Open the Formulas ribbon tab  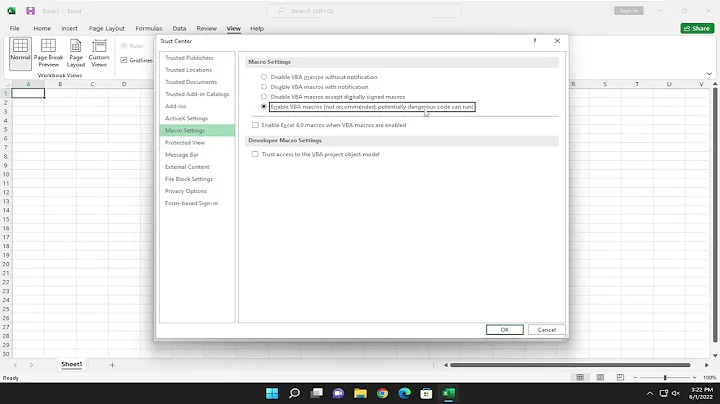point(148,28)
